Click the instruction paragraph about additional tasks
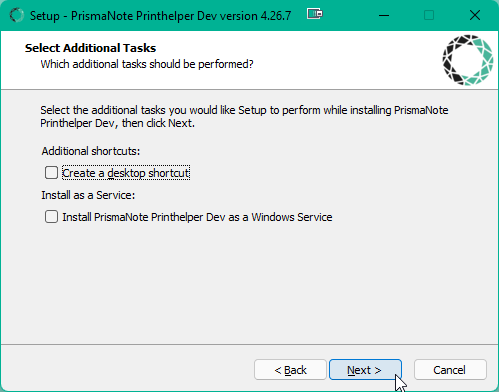499x392 pixels. [x=244, y=117]
